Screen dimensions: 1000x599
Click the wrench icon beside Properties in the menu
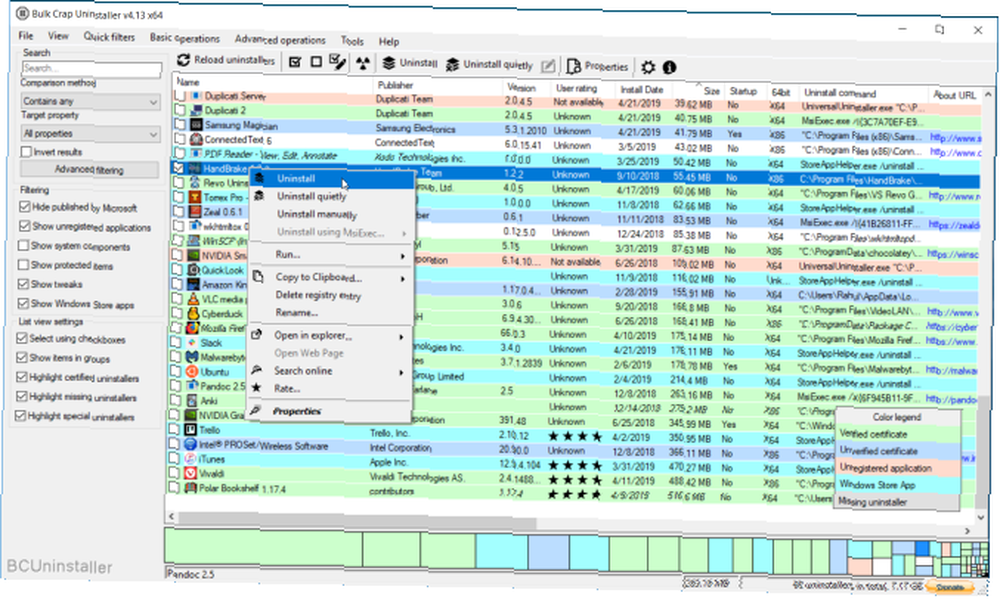pos(256,410)
